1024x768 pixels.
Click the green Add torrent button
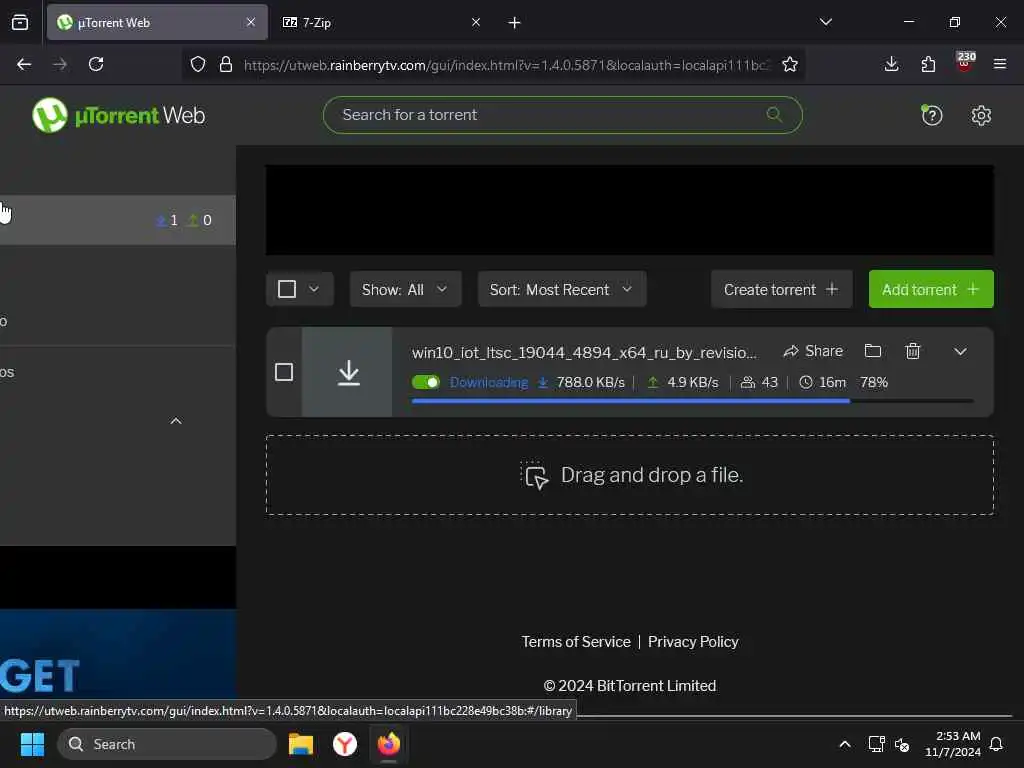(x=931, y=289)
